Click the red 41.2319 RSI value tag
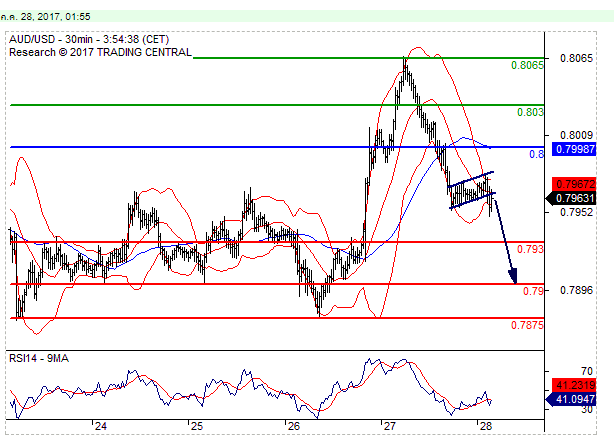This screenshot has height=443, width=614. coord(574,385)
